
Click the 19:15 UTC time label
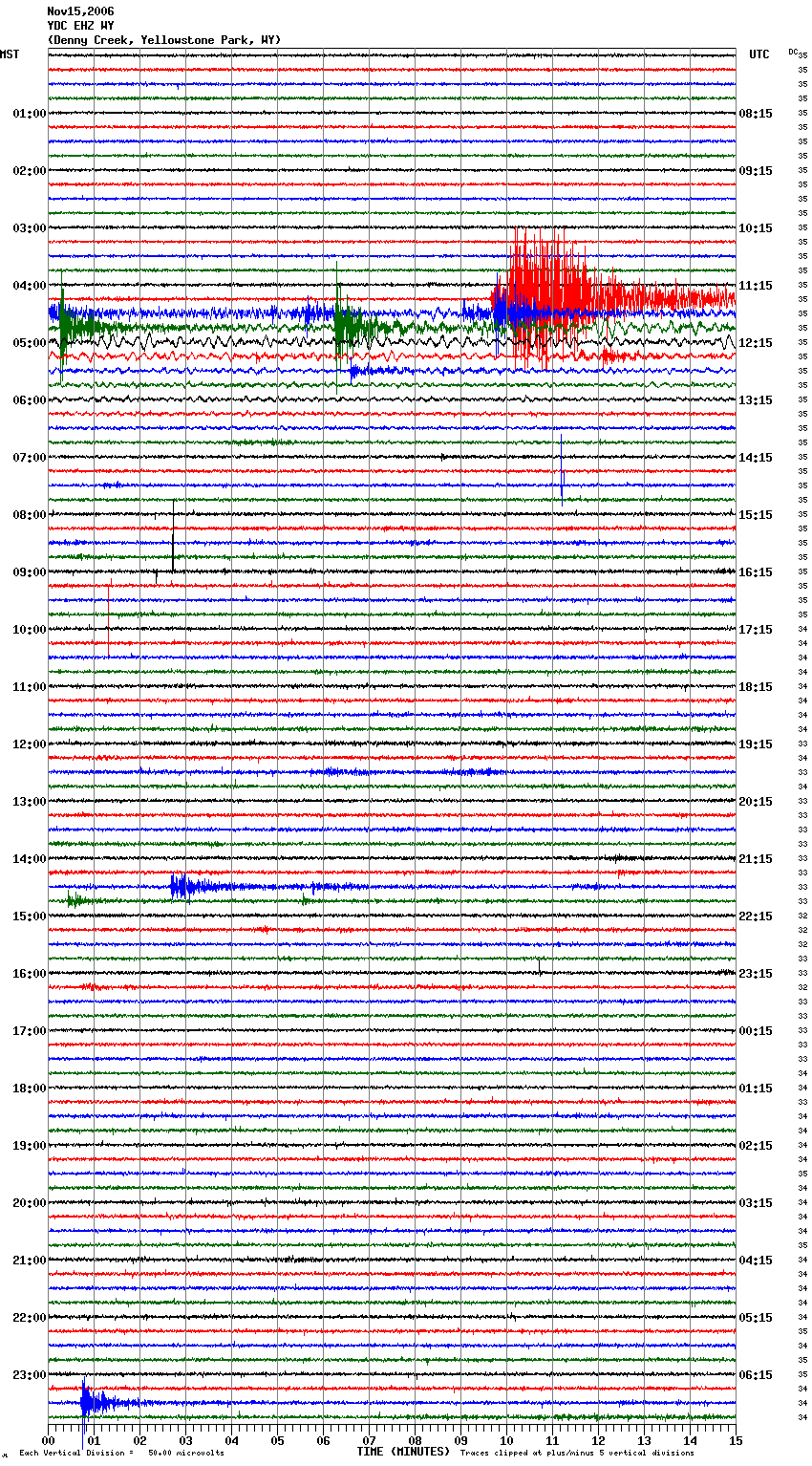pos(756,744)
